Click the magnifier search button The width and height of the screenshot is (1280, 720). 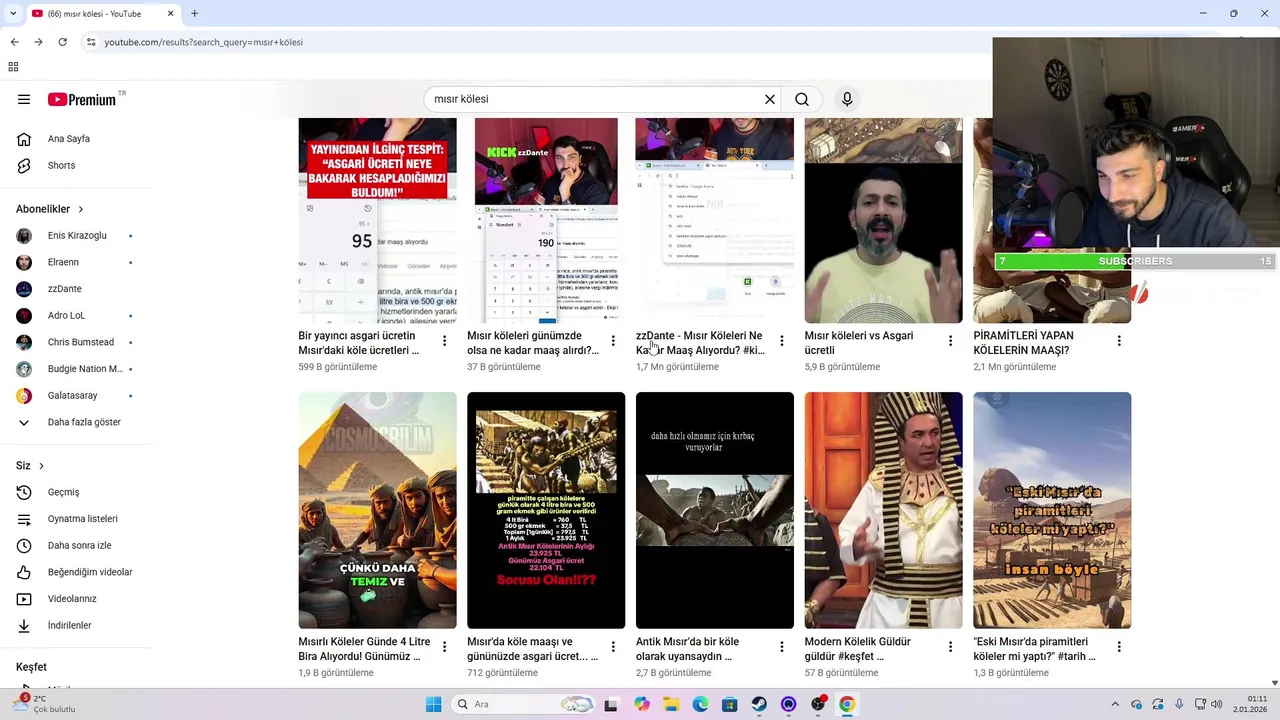(802, 99)
